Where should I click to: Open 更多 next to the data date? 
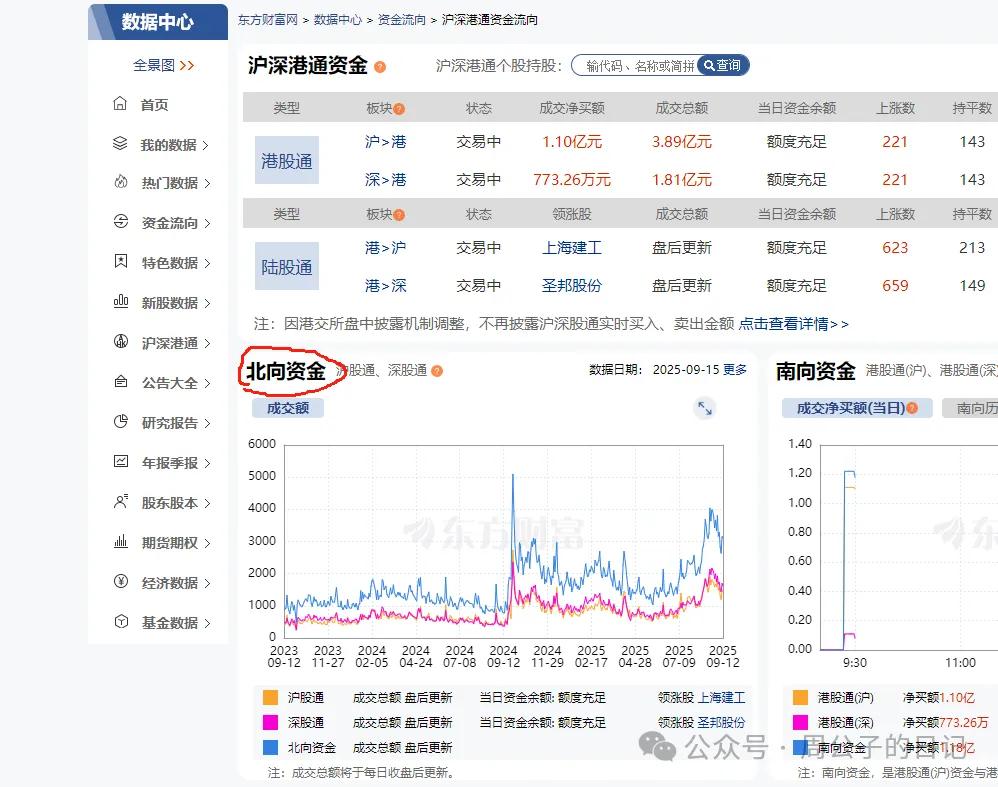tap(733, 369)
